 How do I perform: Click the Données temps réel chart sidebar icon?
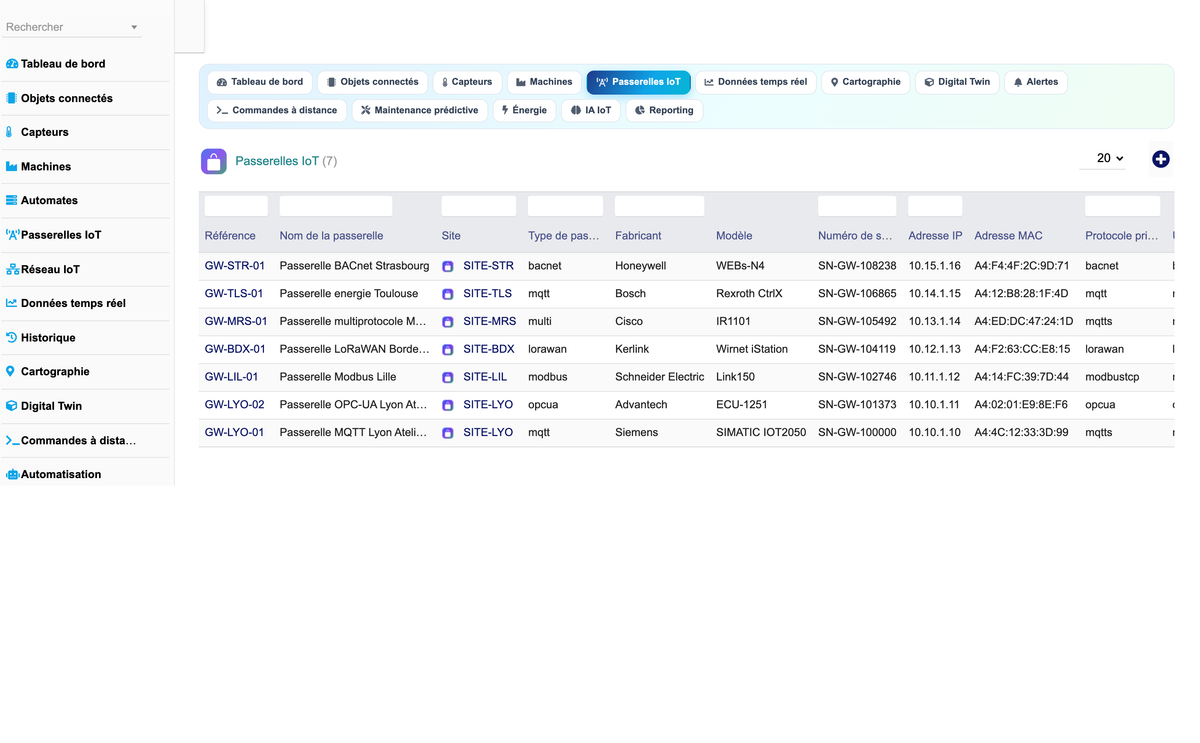pyautogui.click(x=12, y=303)
